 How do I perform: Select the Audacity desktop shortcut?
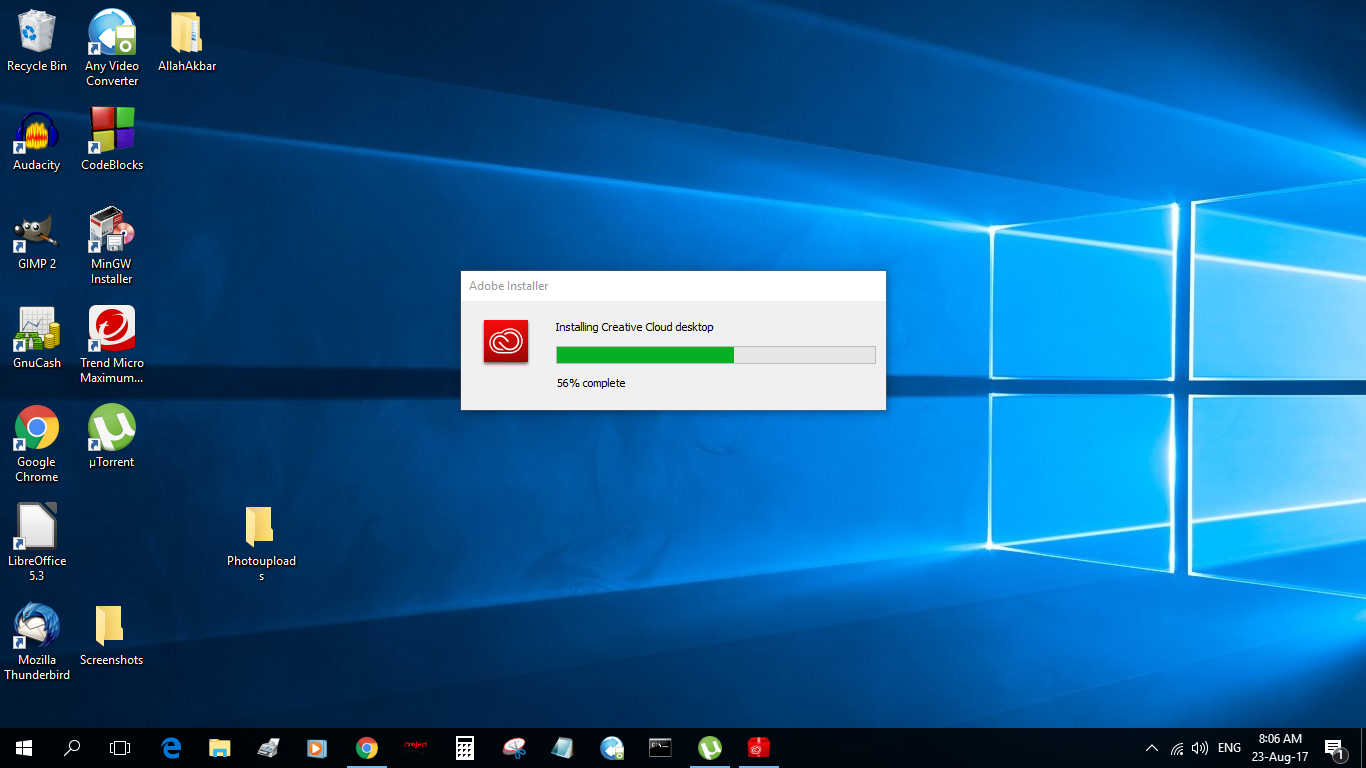click(37, 140)
